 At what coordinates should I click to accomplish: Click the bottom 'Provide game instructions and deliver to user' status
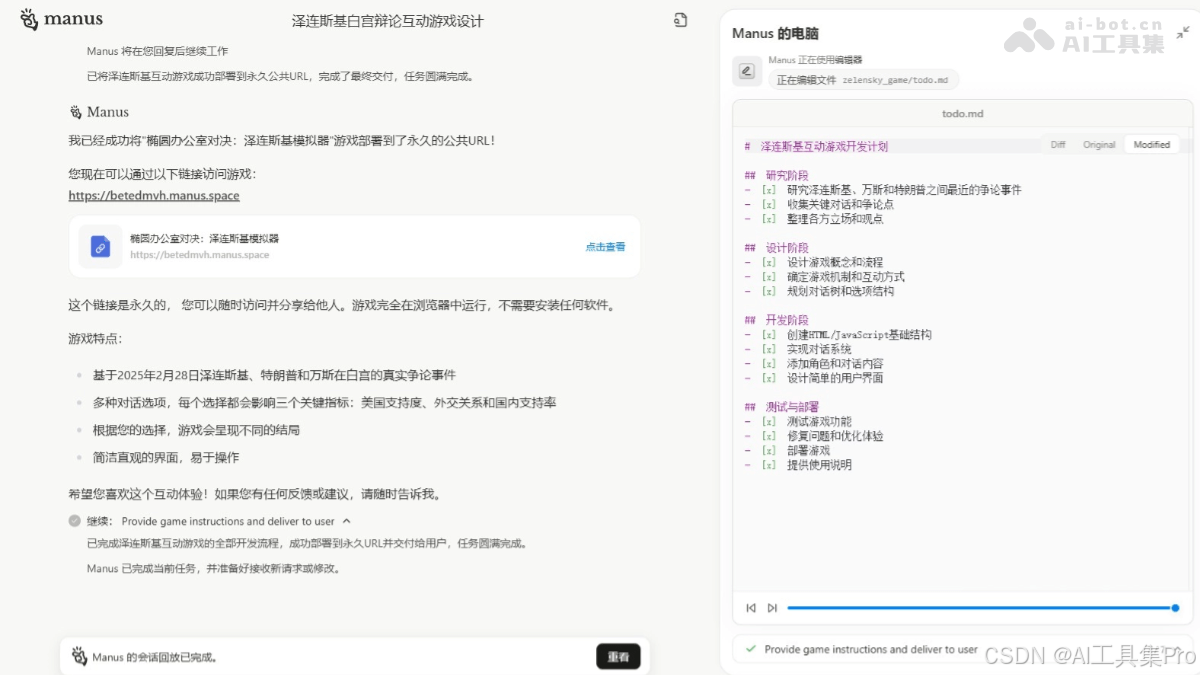[x=871, y=649]
